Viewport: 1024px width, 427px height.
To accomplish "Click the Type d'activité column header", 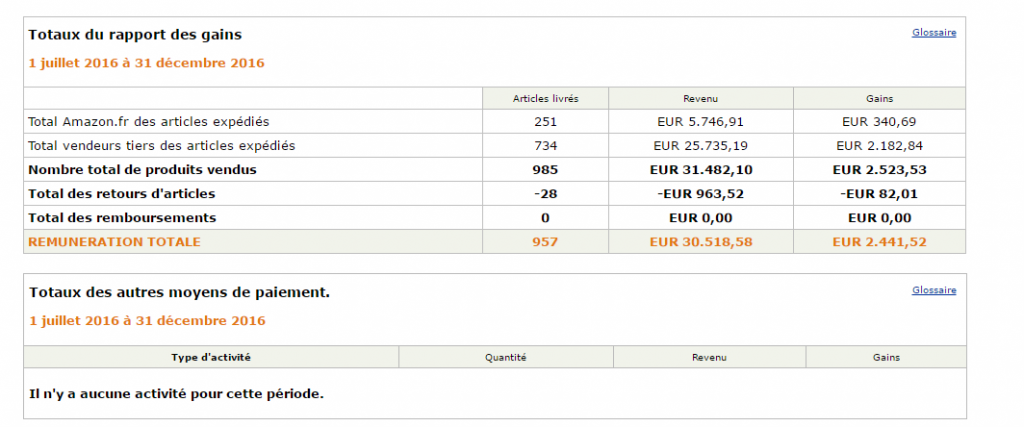I will pyautogui.click(x=211, y=357).
